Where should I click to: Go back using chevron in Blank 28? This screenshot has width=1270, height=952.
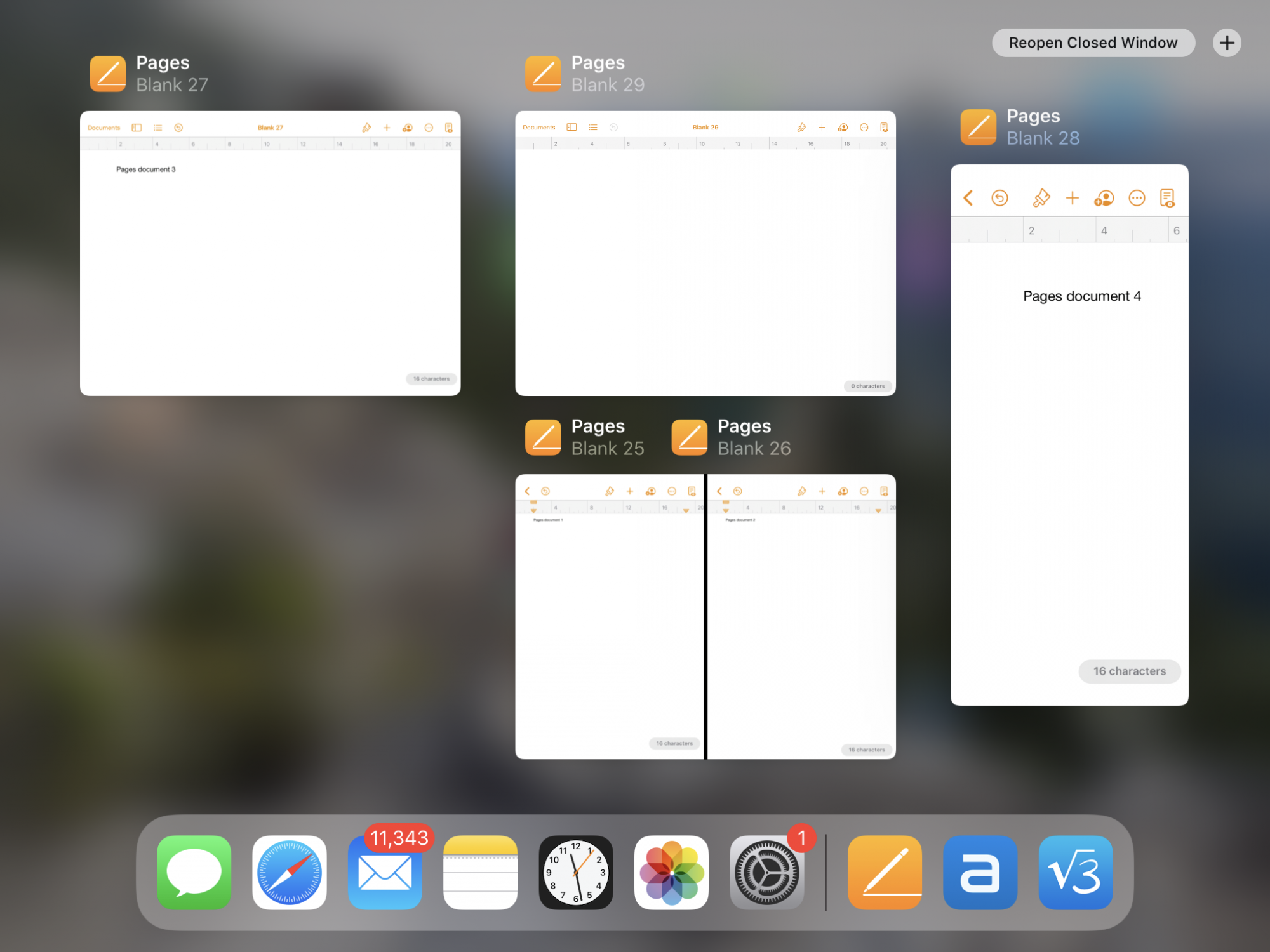coord(968,198)
